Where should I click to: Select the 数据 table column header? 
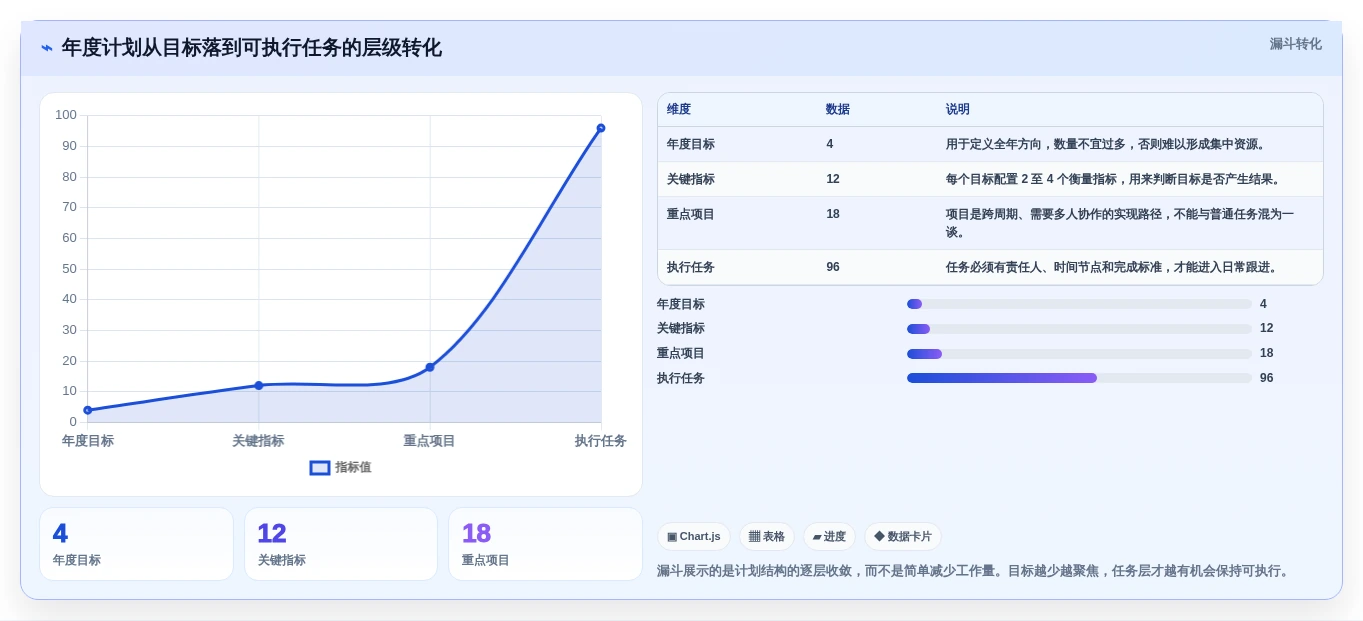838,109
